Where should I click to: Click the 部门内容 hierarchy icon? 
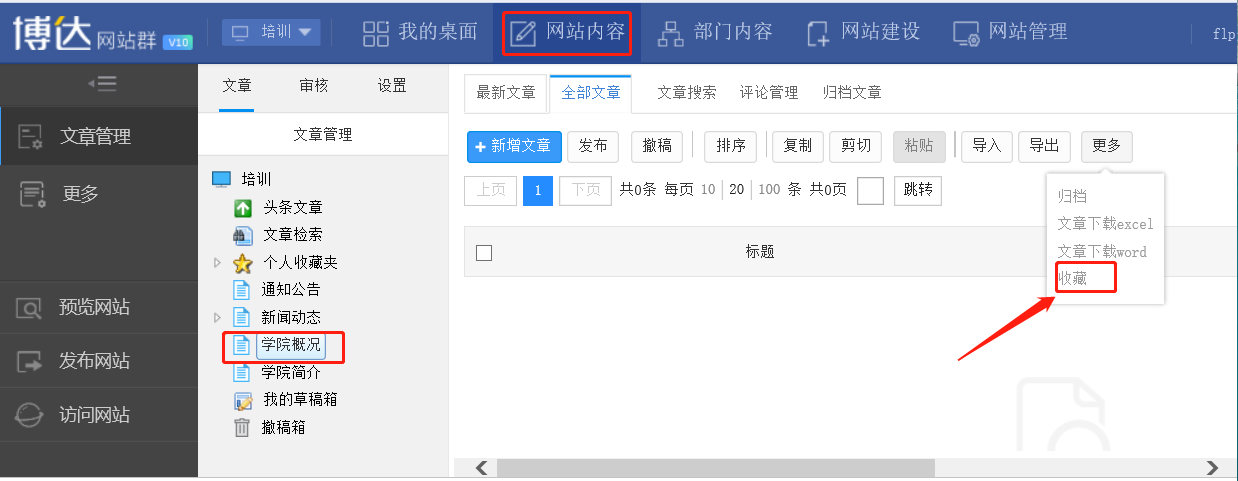(x=670, y=33)
